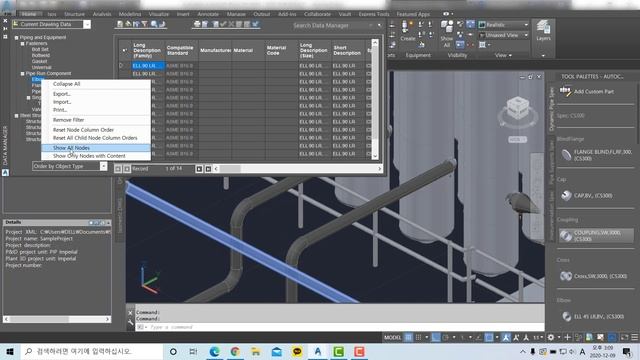Toggle ortho mode in status bar
Screen dimensions: 640x360
click(436, 337)
